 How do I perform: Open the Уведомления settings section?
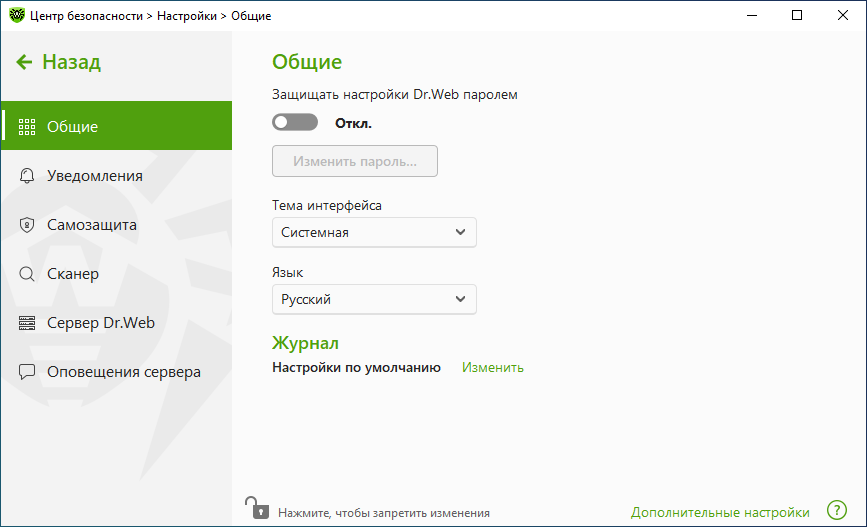(x=117, y=176)
